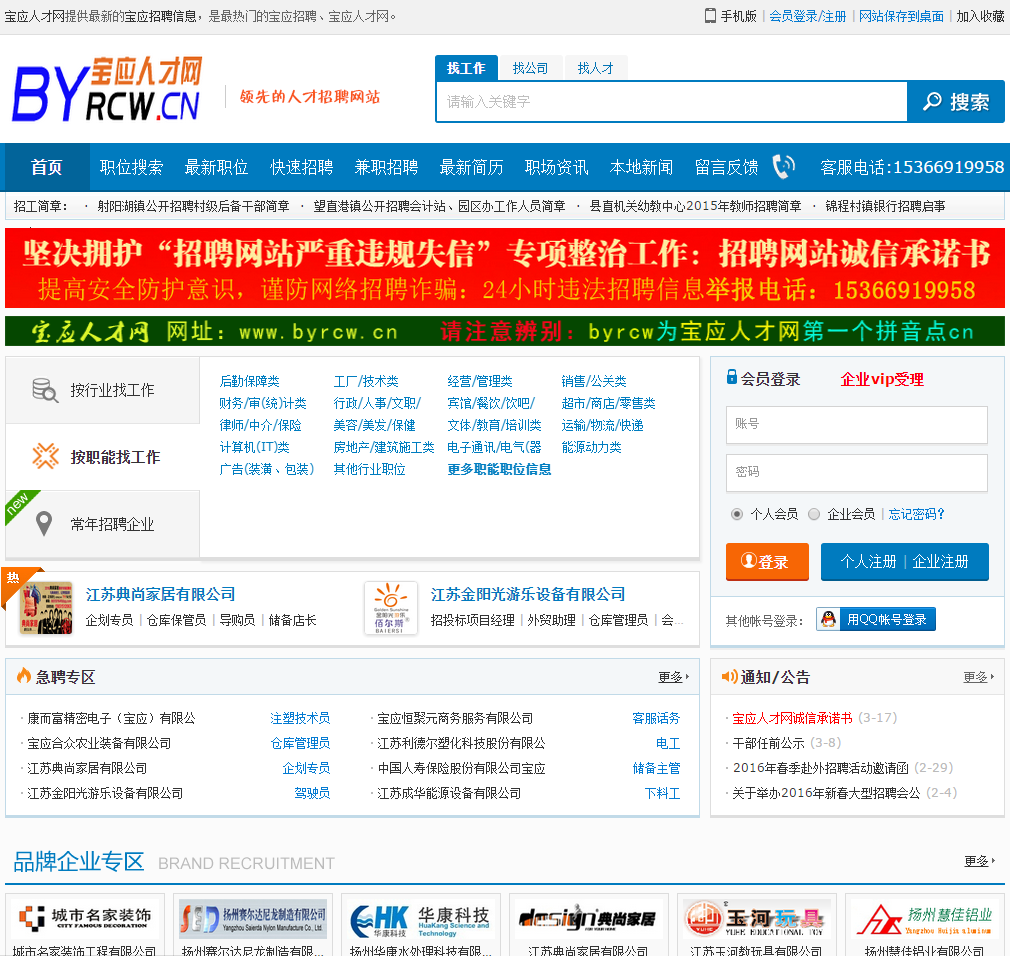The width and height of the screenshot is (1010, 956).
Task: Open the 佰尔斯 sun logo thumbnail
Action: (390, 608)
